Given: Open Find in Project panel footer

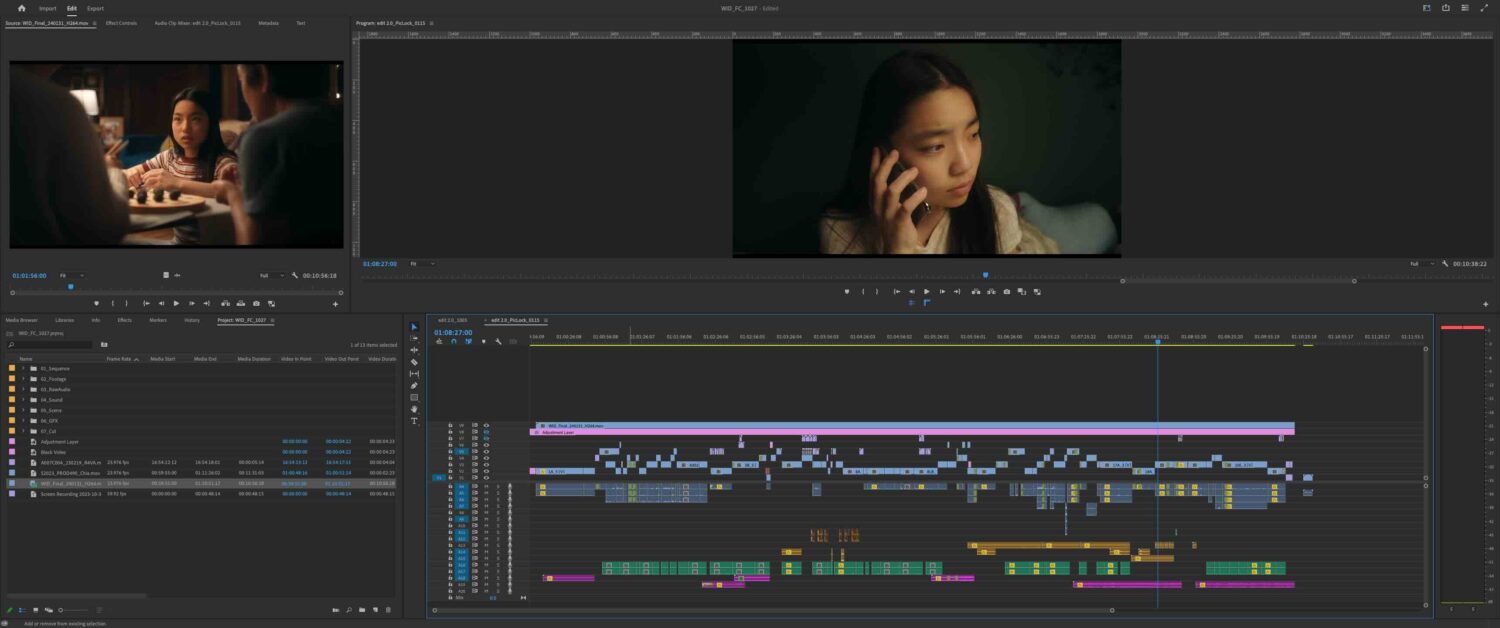Looking at the screenshot, I should [349, 610].
